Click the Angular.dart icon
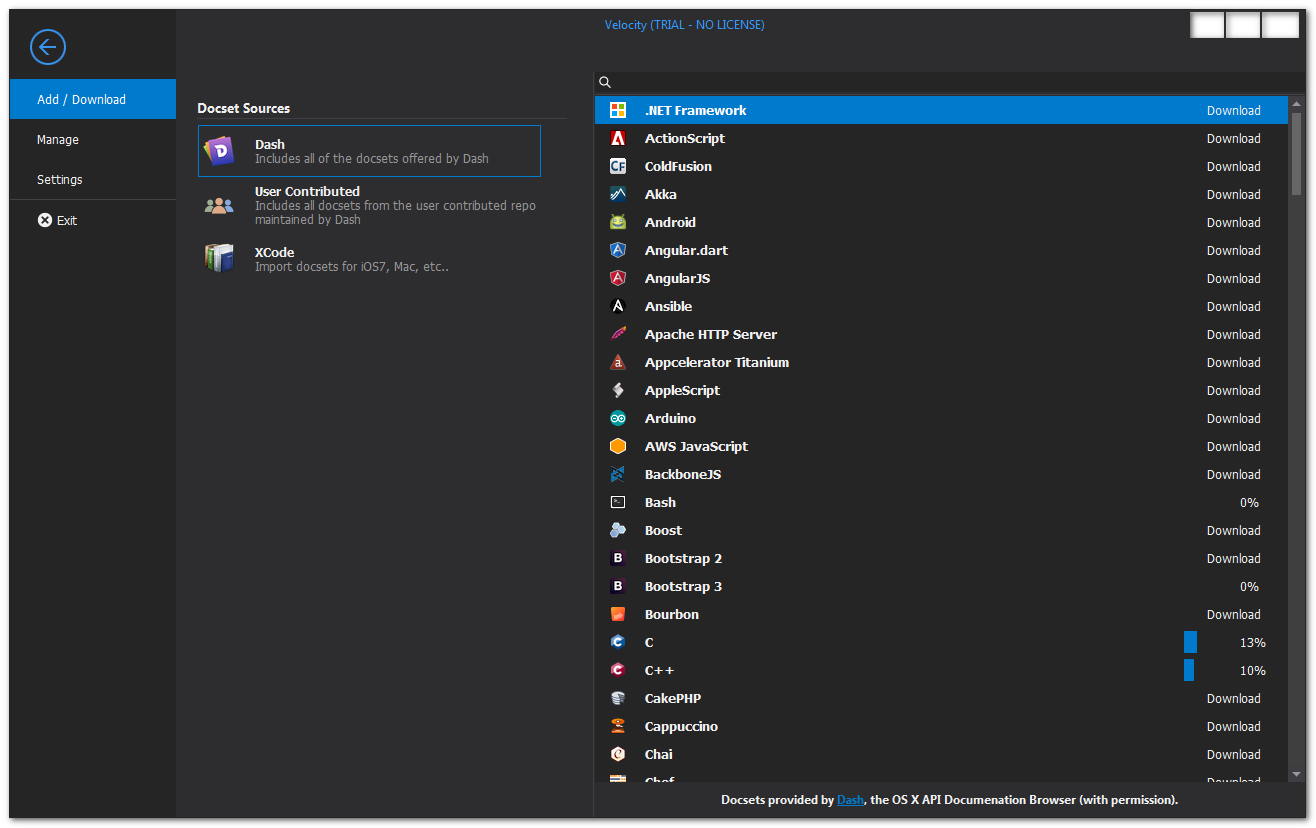This screenshot has height=828, width=1316. tap(618, 250)
